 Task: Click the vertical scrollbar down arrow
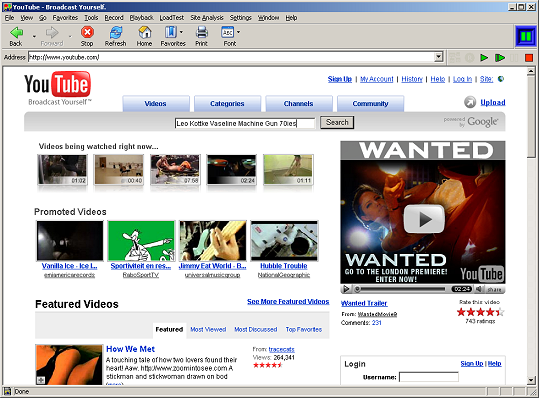point(531,380)
